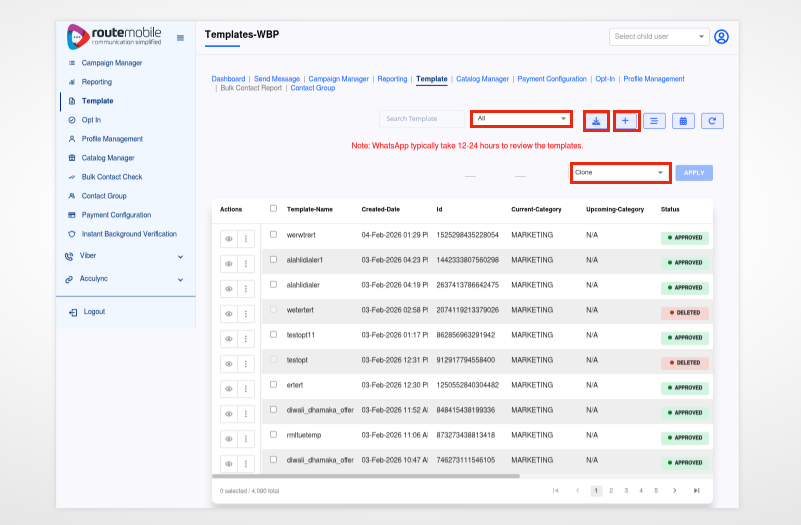
Task: Jump to last page arrow
Action: tap(696, 491)
